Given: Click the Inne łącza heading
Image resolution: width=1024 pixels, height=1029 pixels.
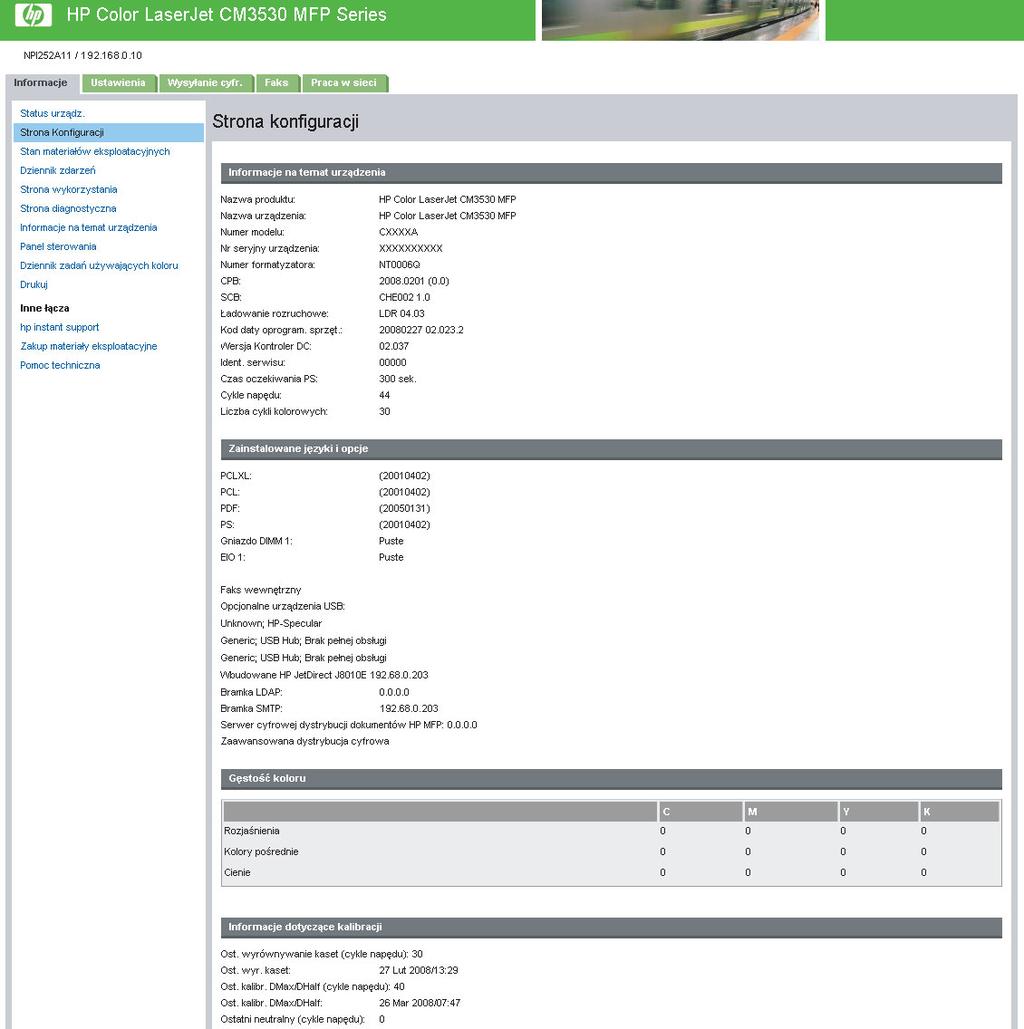Looking at the screenshot, I should click(45, 308).
